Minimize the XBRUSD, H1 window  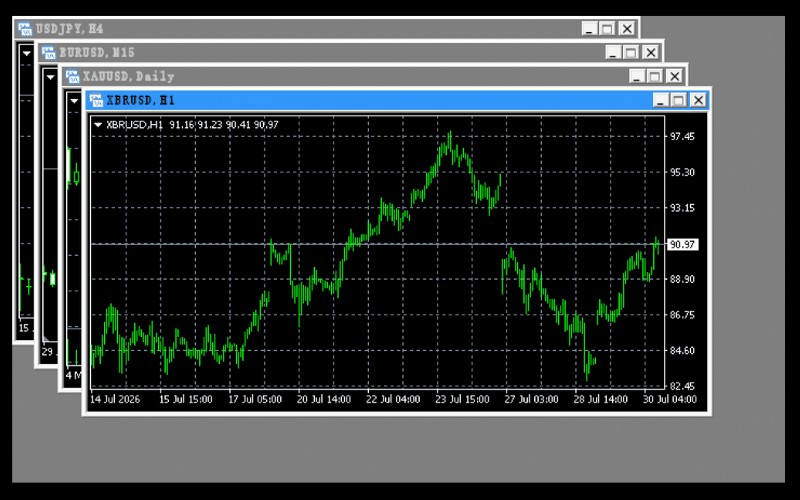(x=661, y=100)
